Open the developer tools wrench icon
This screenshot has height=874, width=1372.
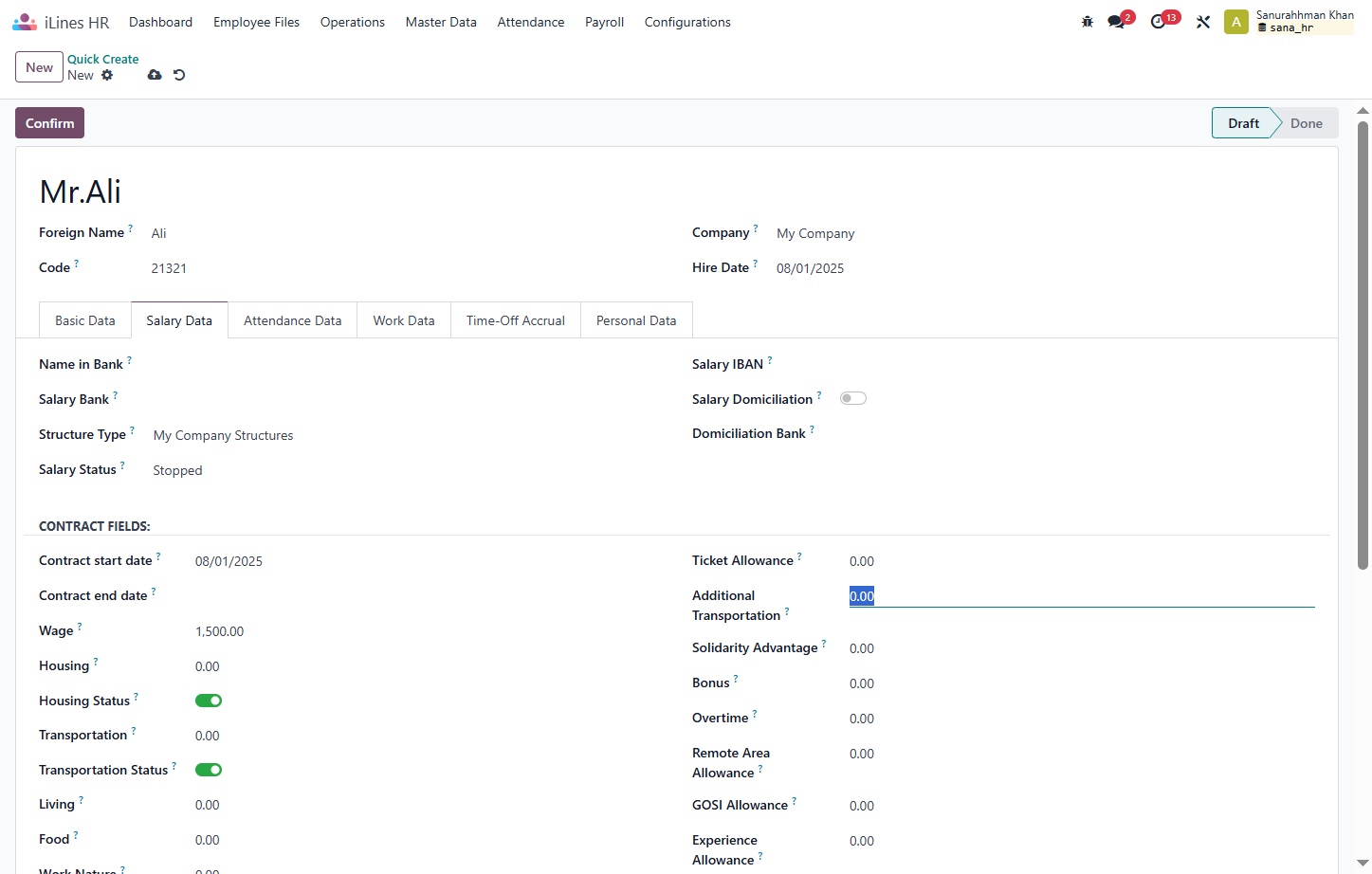pos(1203,22)
